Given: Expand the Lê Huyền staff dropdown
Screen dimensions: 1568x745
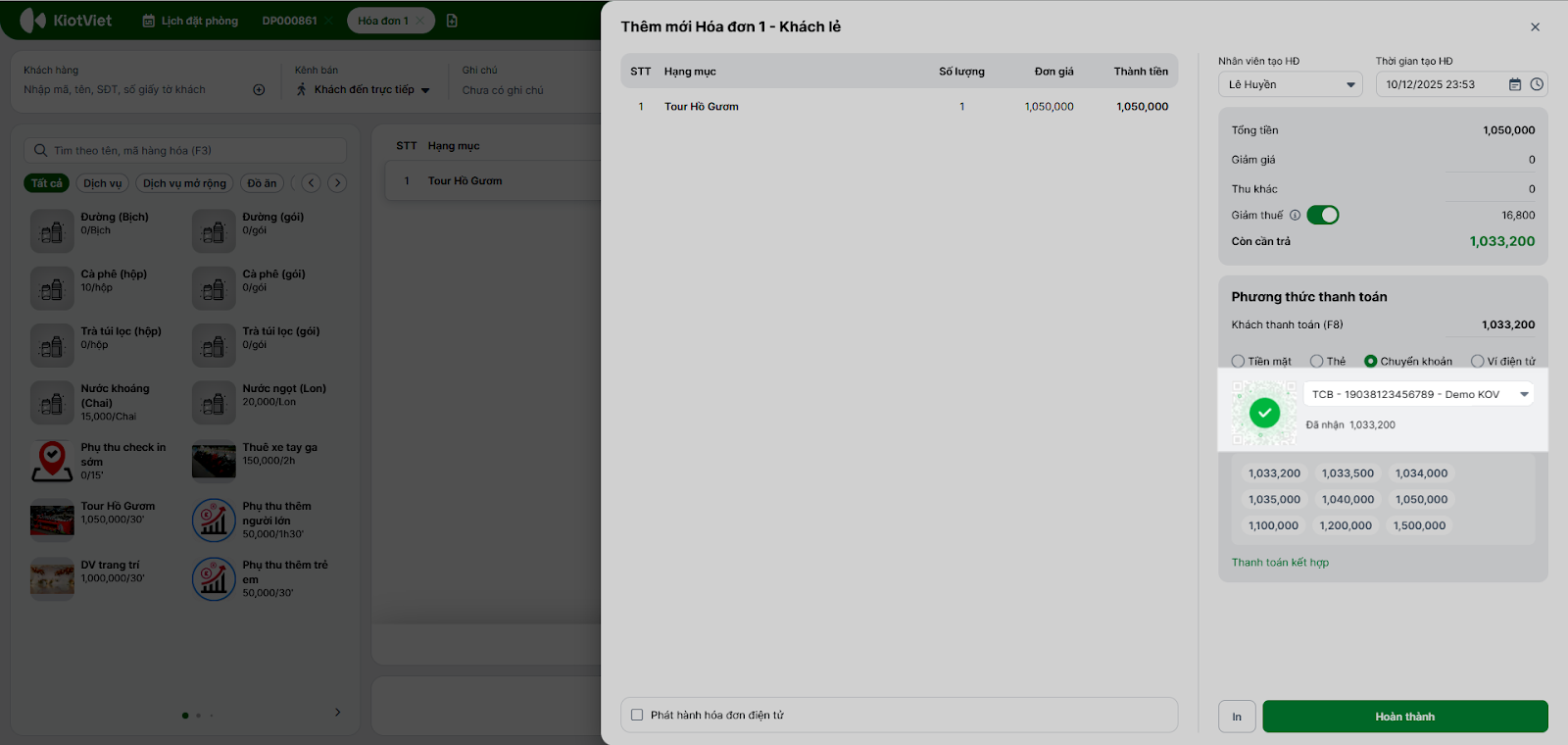Looking at the screenshot, I should coord(1291,84).
